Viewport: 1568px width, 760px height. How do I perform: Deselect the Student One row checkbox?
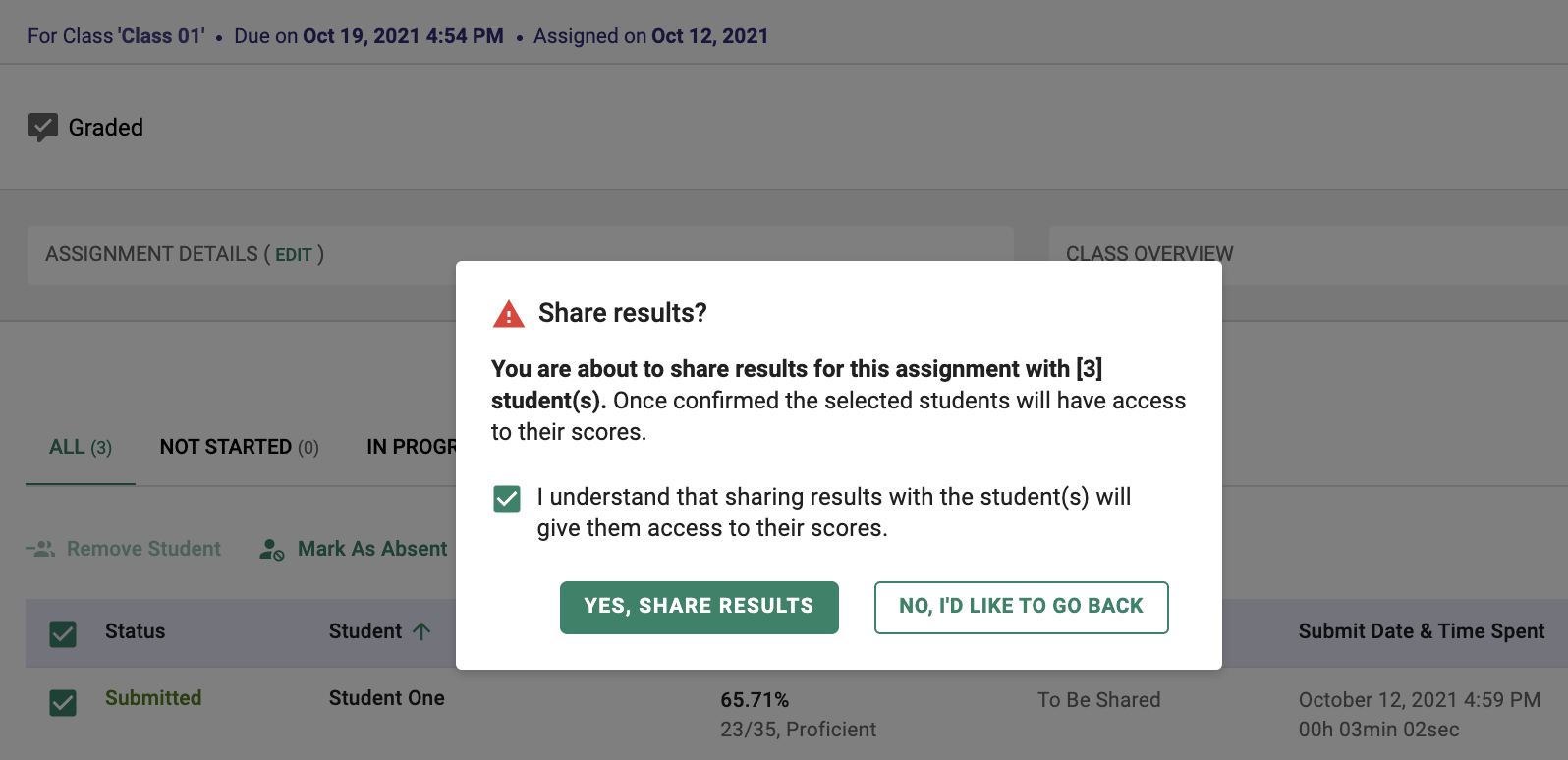[x=63, y=702]
